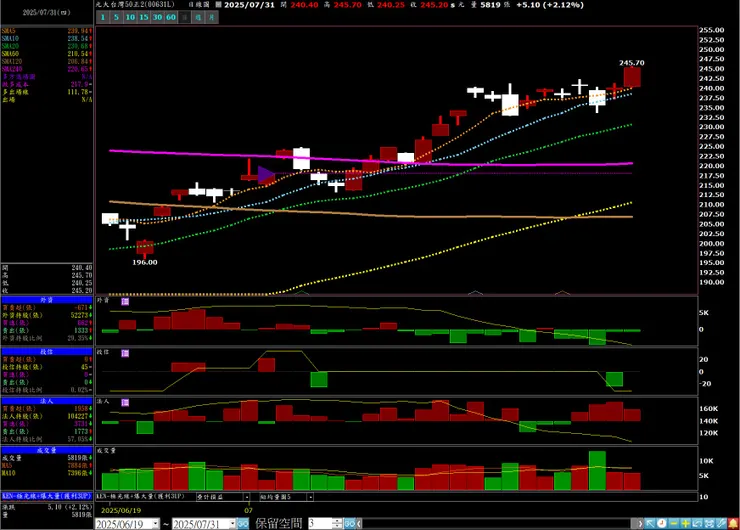The height and width of the screenshot is (530, 740).
Task: Click the 2025/06/19 yellow date axis label
Action: coord(121,511)
